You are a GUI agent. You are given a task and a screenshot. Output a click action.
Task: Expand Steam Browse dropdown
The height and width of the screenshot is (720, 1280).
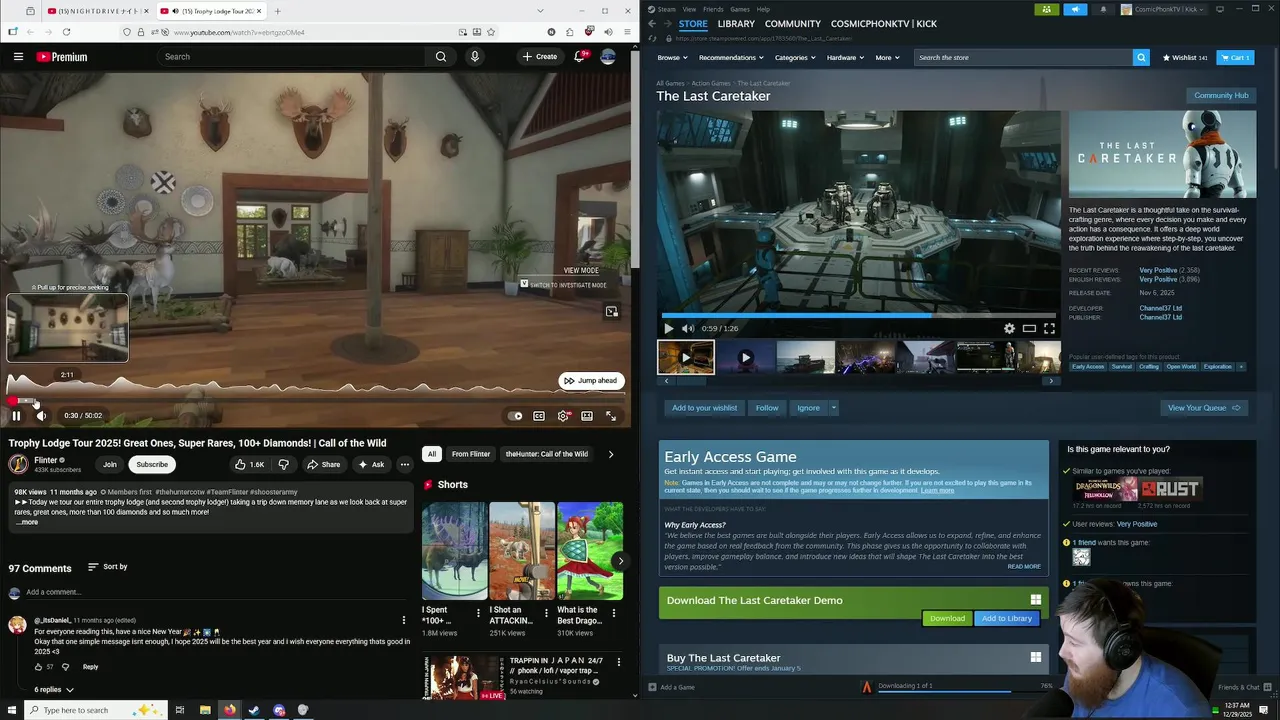point(672,57)
